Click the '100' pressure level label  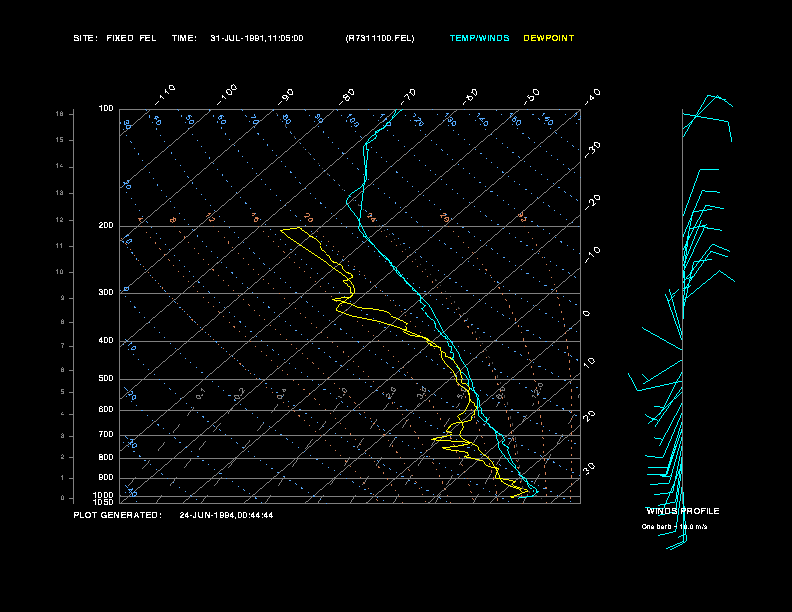(x=106, y=109)
